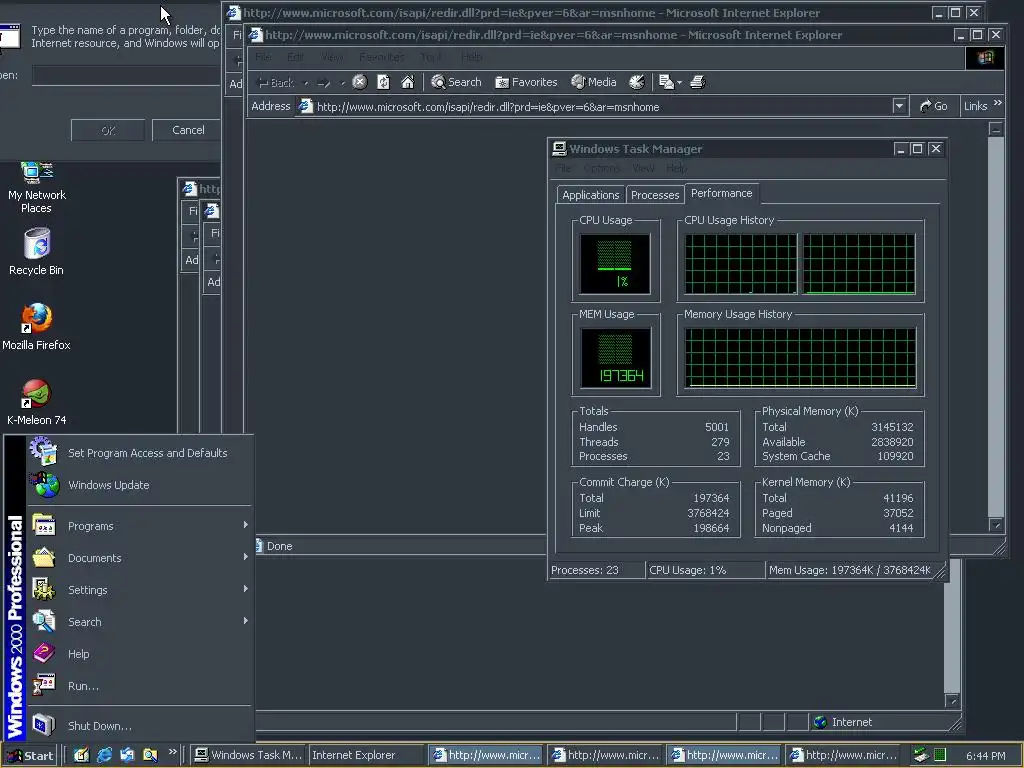
Task: Toggle the Favorites panel button
Action: click(526, 82)
